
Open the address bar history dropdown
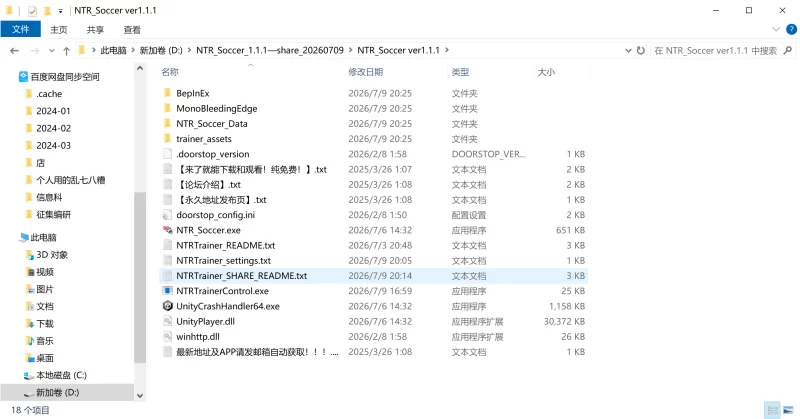pos(628,51)
